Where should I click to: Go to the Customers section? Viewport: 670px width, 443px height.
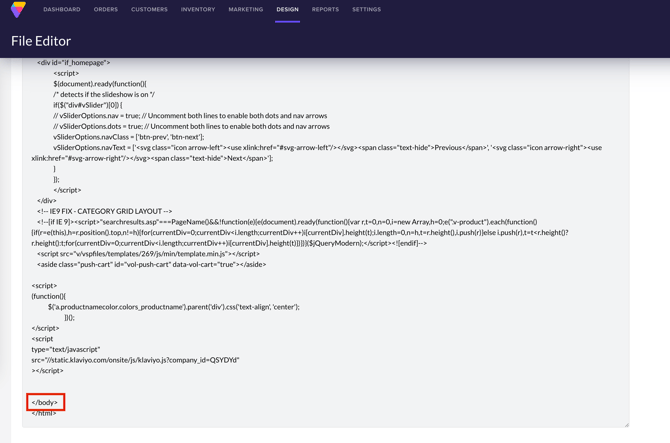coord(149,10)
